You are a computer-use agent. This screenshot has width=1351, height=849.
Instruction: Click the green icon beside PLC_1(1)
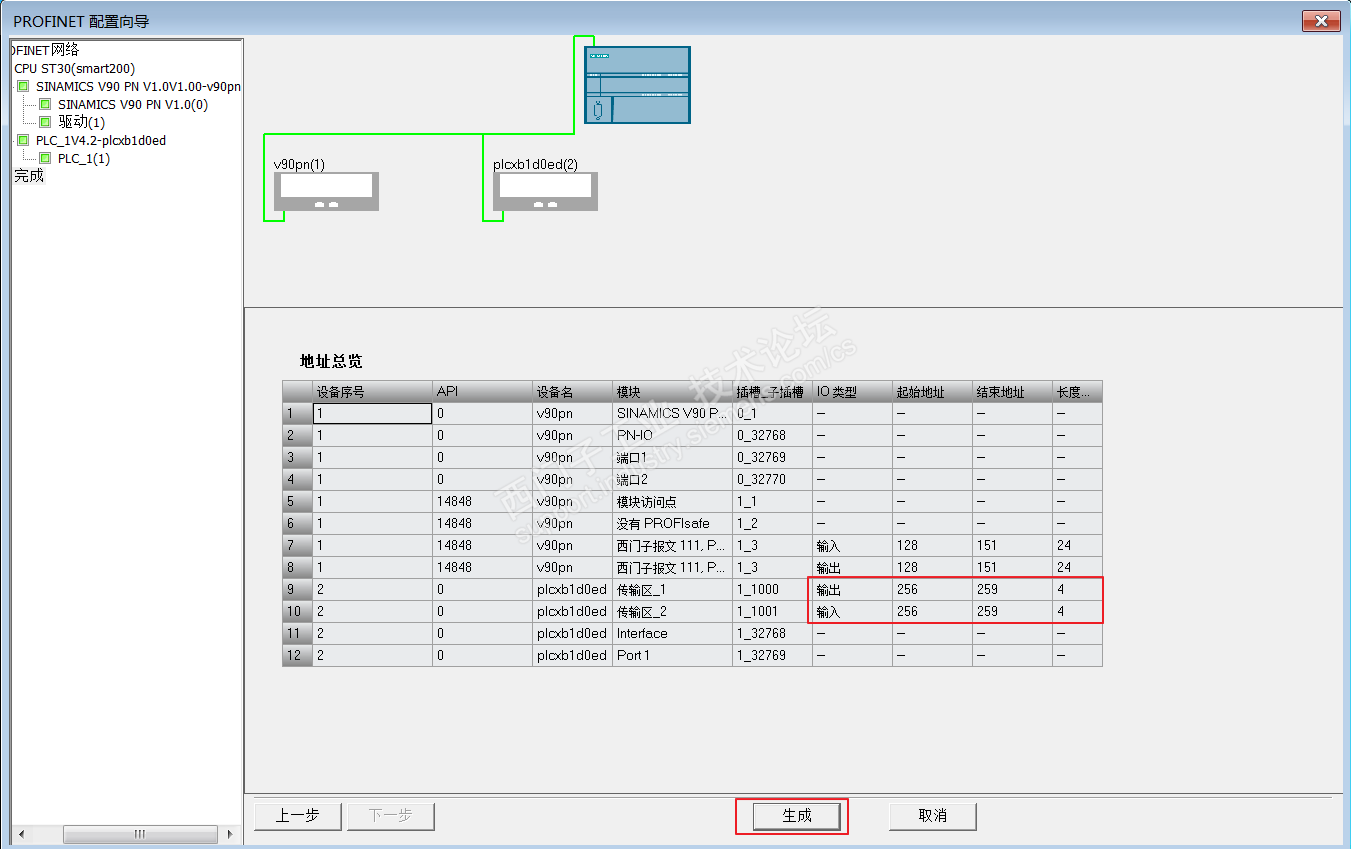pyautogui.click(x=45, y=158)
